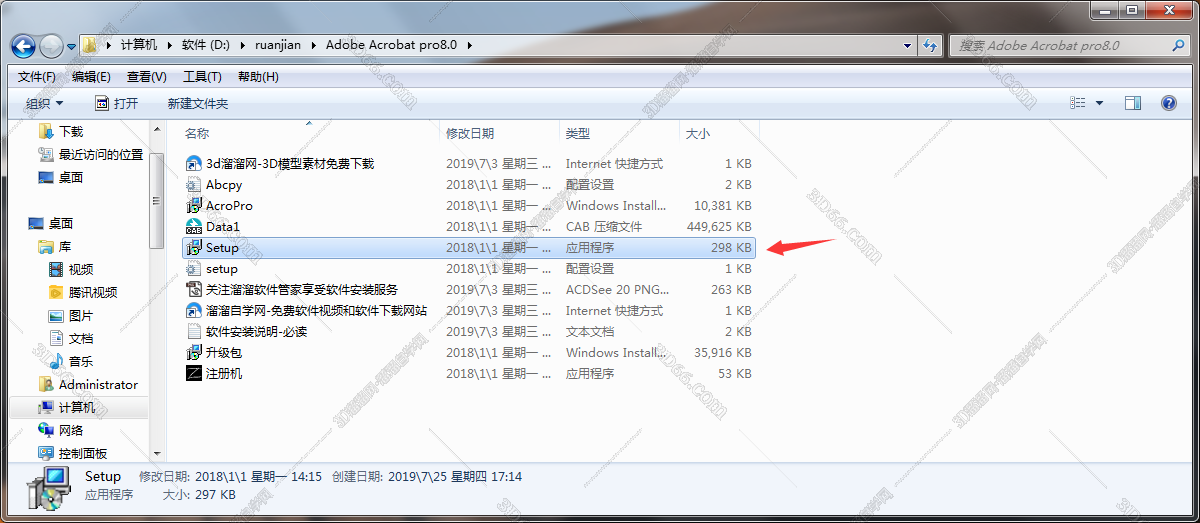Click the change view icon
1200x523 pixels.
tap(1078, 103)
